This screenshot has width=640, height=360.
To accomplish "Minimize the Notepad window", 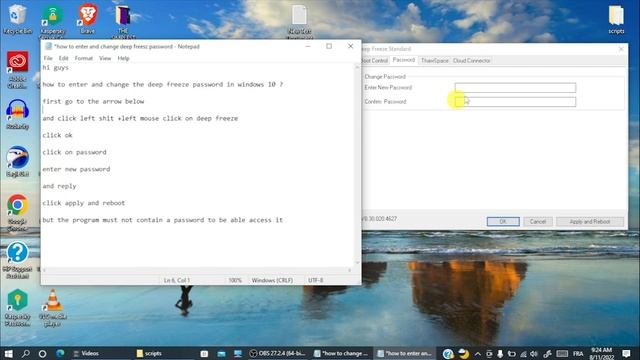I will (308, 46).
